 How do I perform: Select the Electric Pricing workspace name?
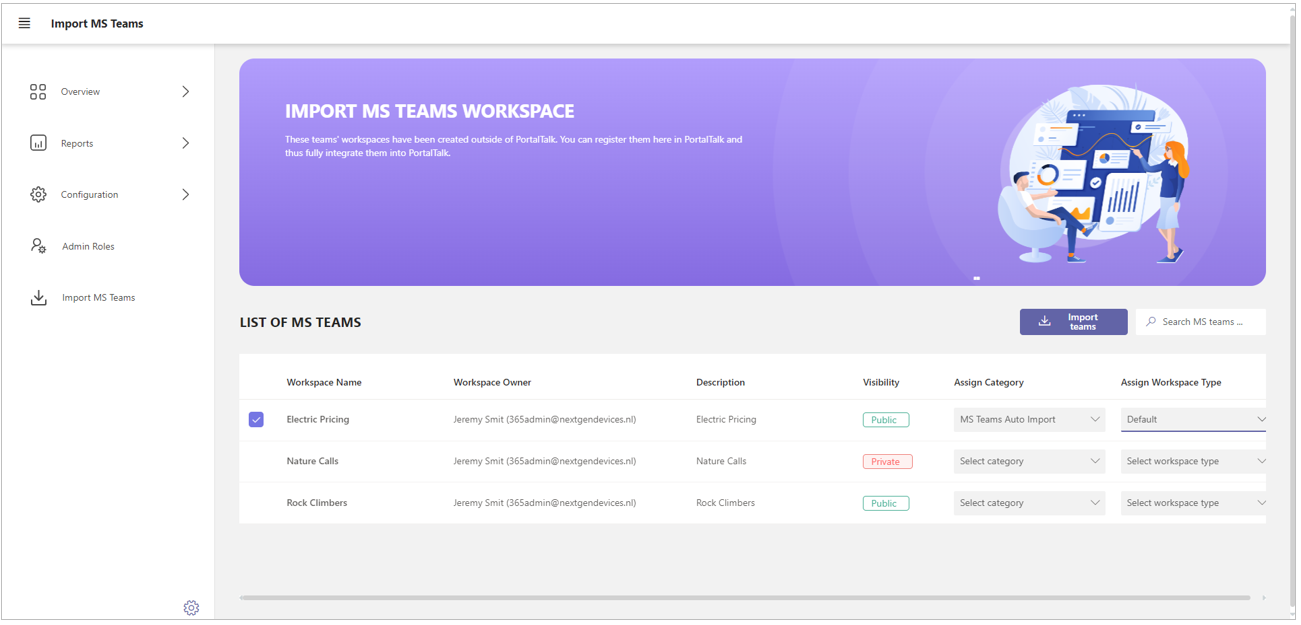tap(318, 420)
